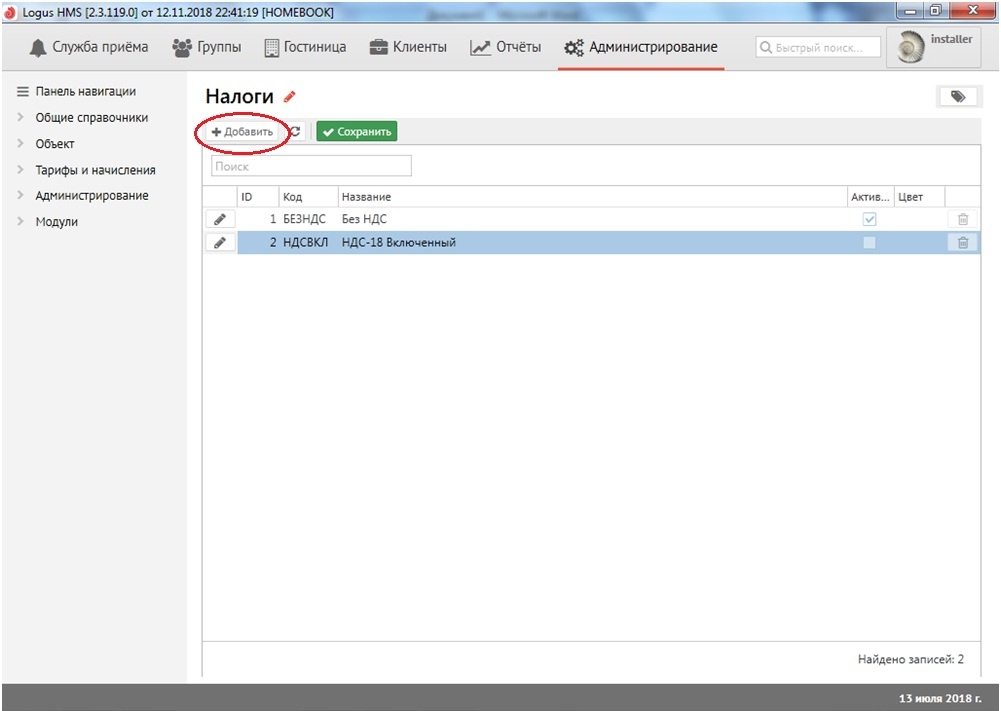Minimize the Logus HMS window
This screenshot has width=1001, height=711.
(910, 11)
